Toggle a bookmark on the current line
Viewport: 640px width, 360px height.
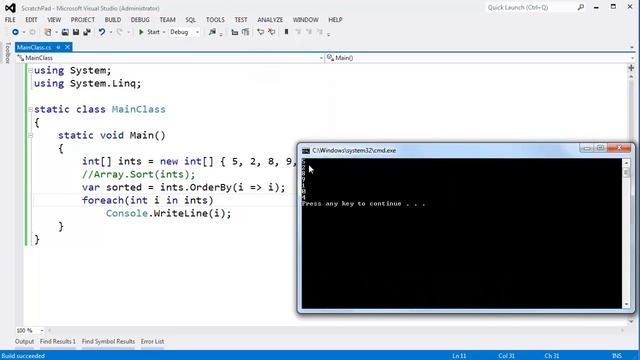tap(286, 32)
